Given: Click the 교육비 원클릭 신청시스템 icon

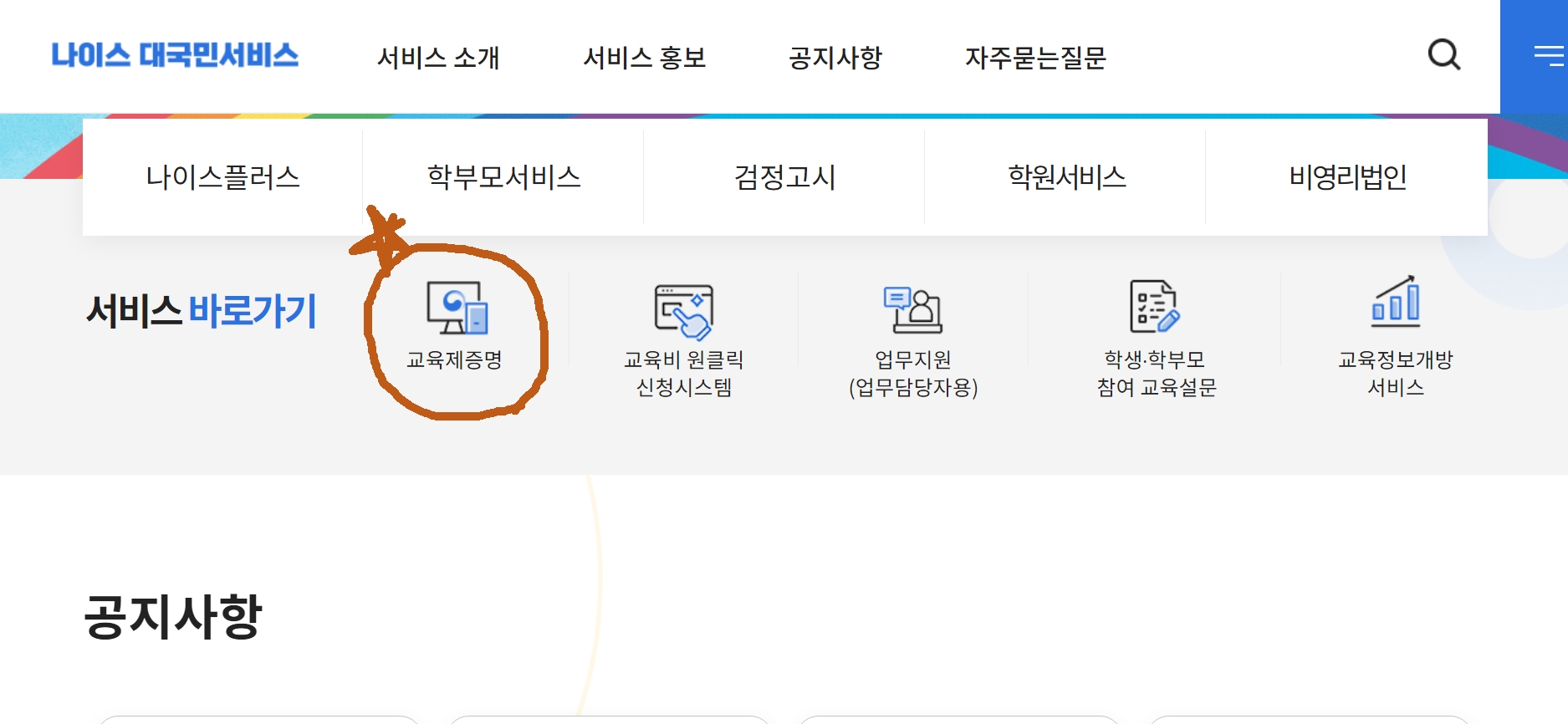Looking at the screenshot, I should pyautogui.click(x=684, y=311).
